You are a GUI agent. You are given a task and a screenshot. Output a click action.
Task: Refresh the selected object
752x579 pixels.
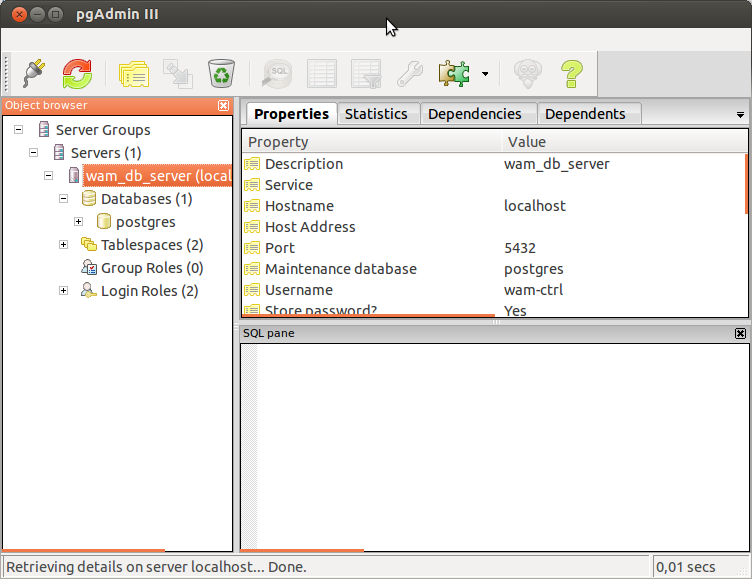[77, 73]
